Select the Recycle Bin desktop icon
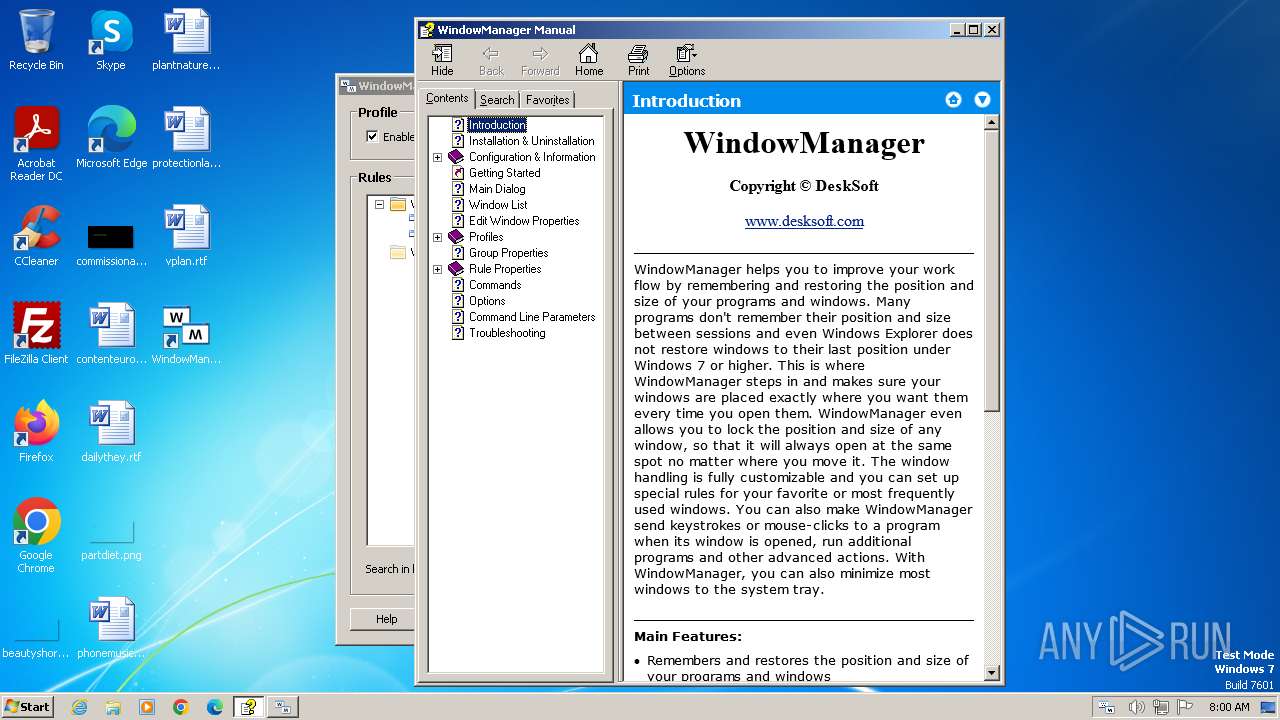The height and width of the screenshot is (720, 1280). [x=36, y=40]
